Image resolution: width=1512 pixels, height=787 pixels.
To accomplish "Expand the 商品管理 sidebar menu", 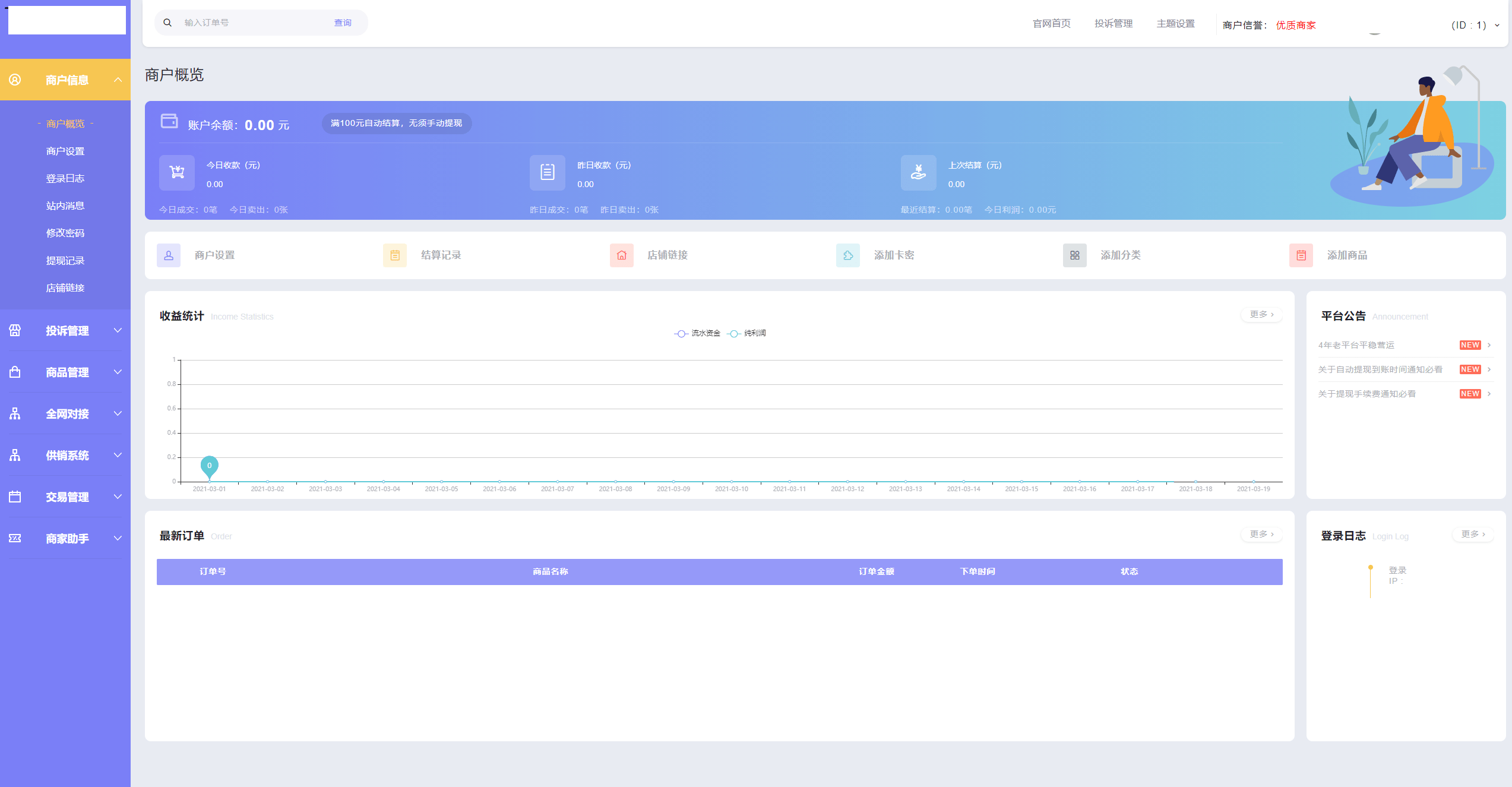I will pyautogui.click(x=65, y=372).
